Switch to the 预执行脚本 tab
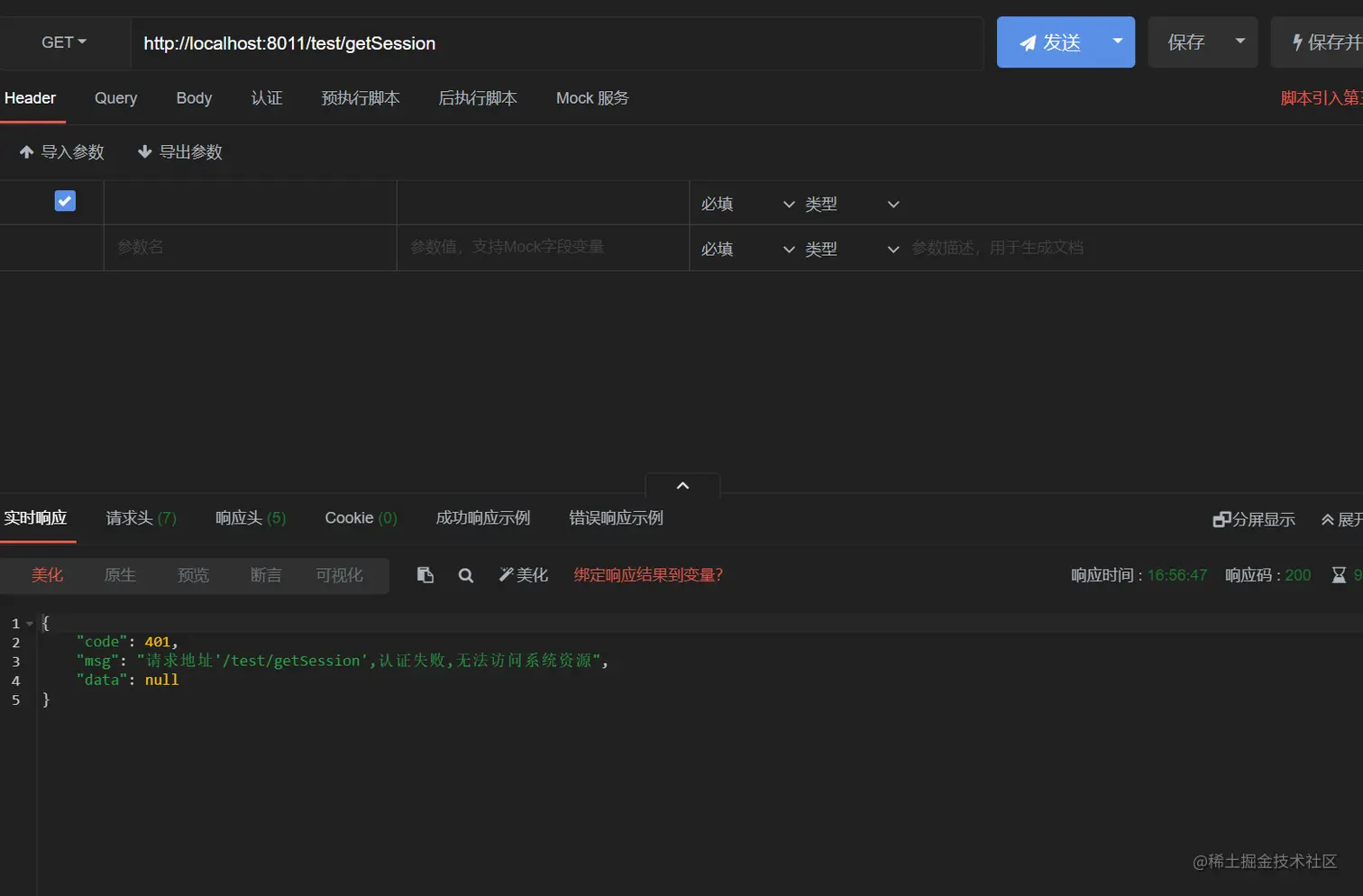The height and width of the screenshot is (896, 1363). point(361,97)
